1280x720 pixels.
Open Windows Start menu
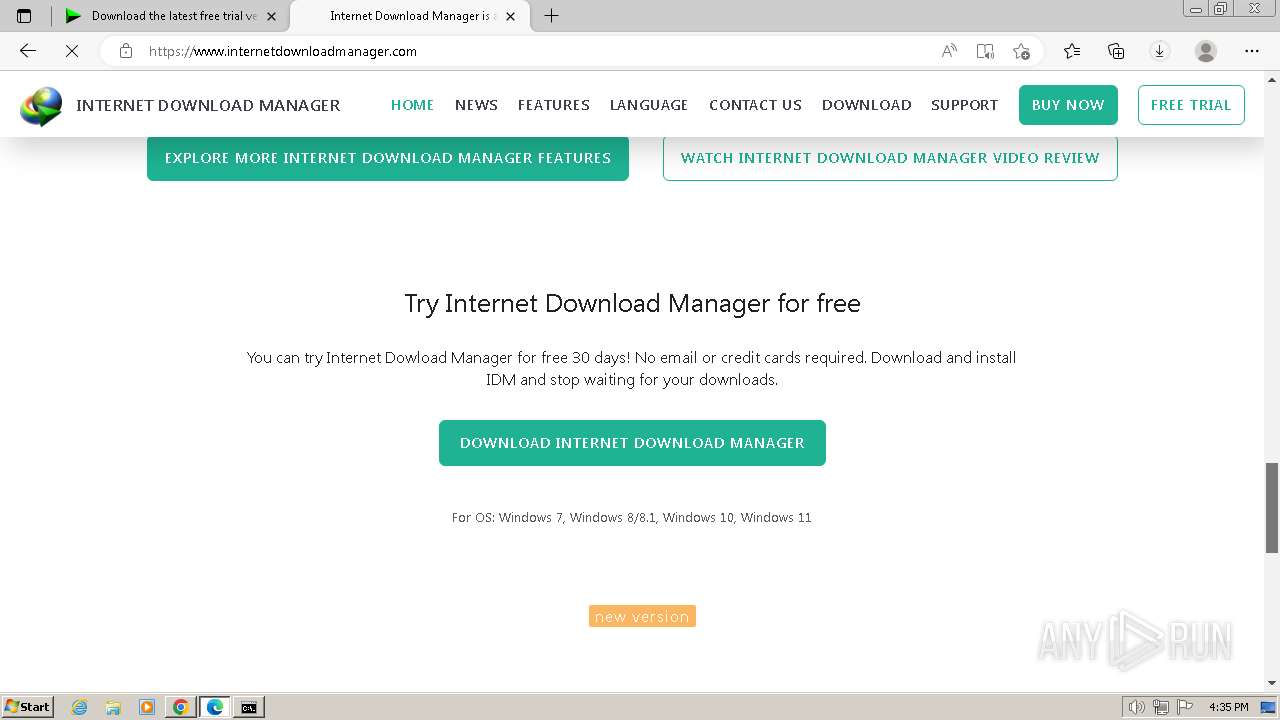coord(27,707)
